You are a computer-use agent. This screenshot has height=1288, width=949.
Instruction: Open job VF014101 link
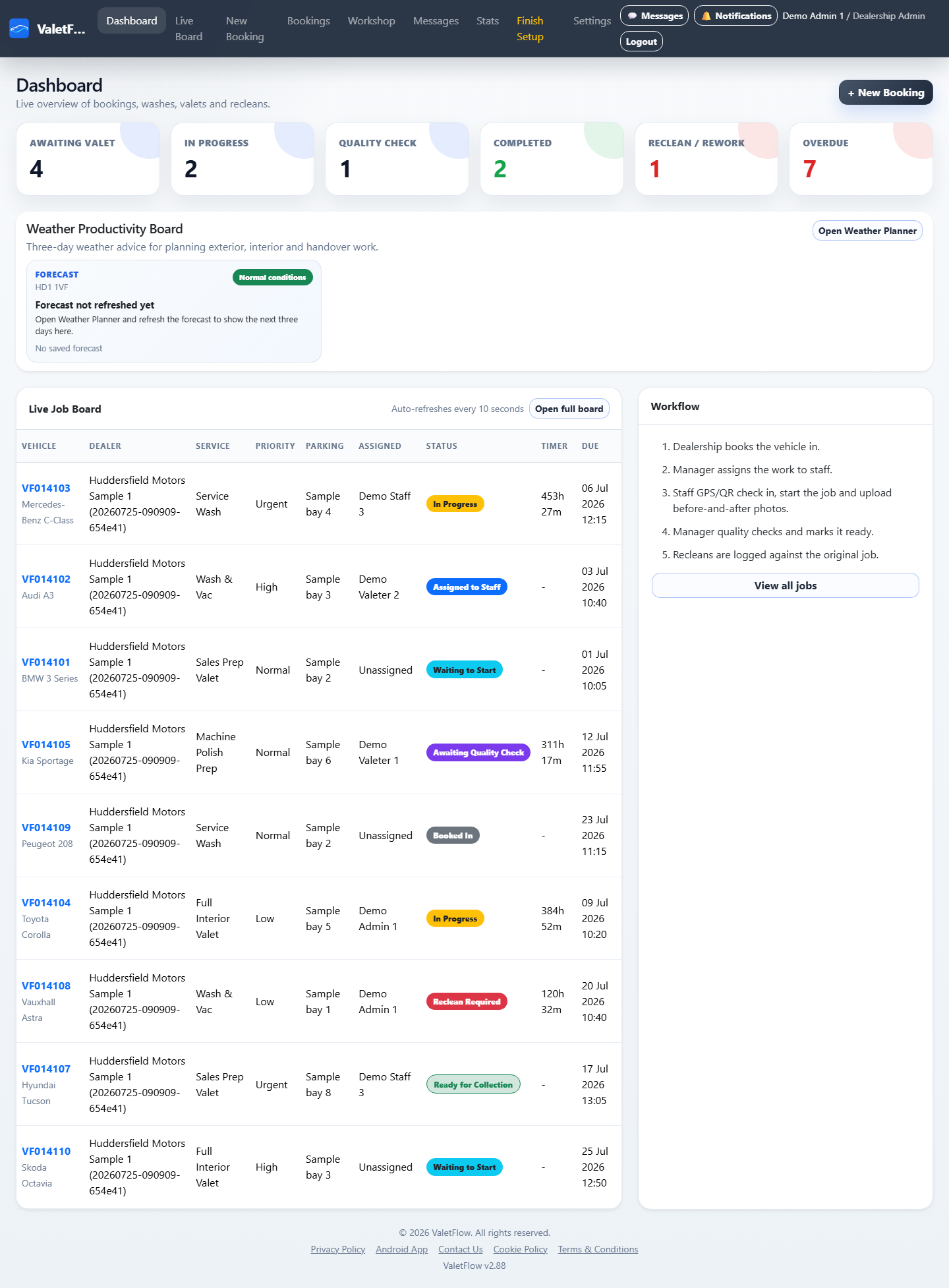[46, 662]
